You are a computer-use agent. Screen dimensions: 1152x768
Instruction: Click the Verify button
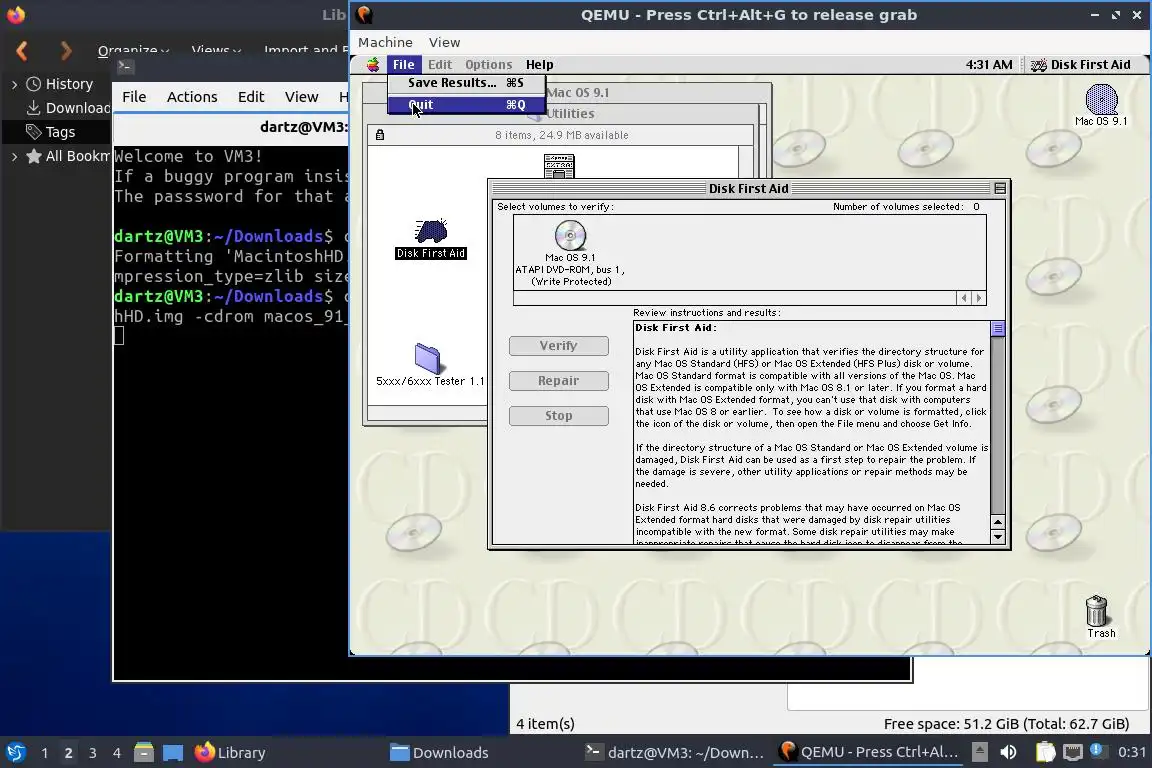558,345
